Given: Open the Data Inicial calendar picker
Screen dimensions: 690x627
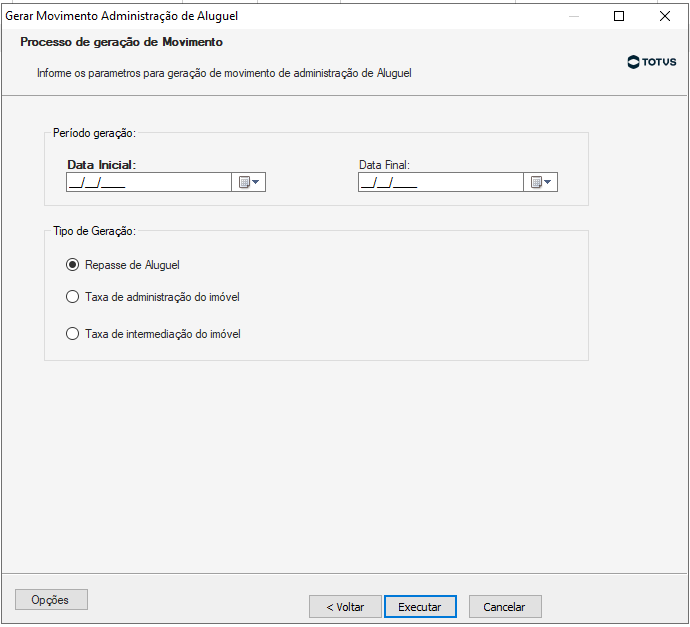Looking at the screenshot, I should tap(249, 182).
